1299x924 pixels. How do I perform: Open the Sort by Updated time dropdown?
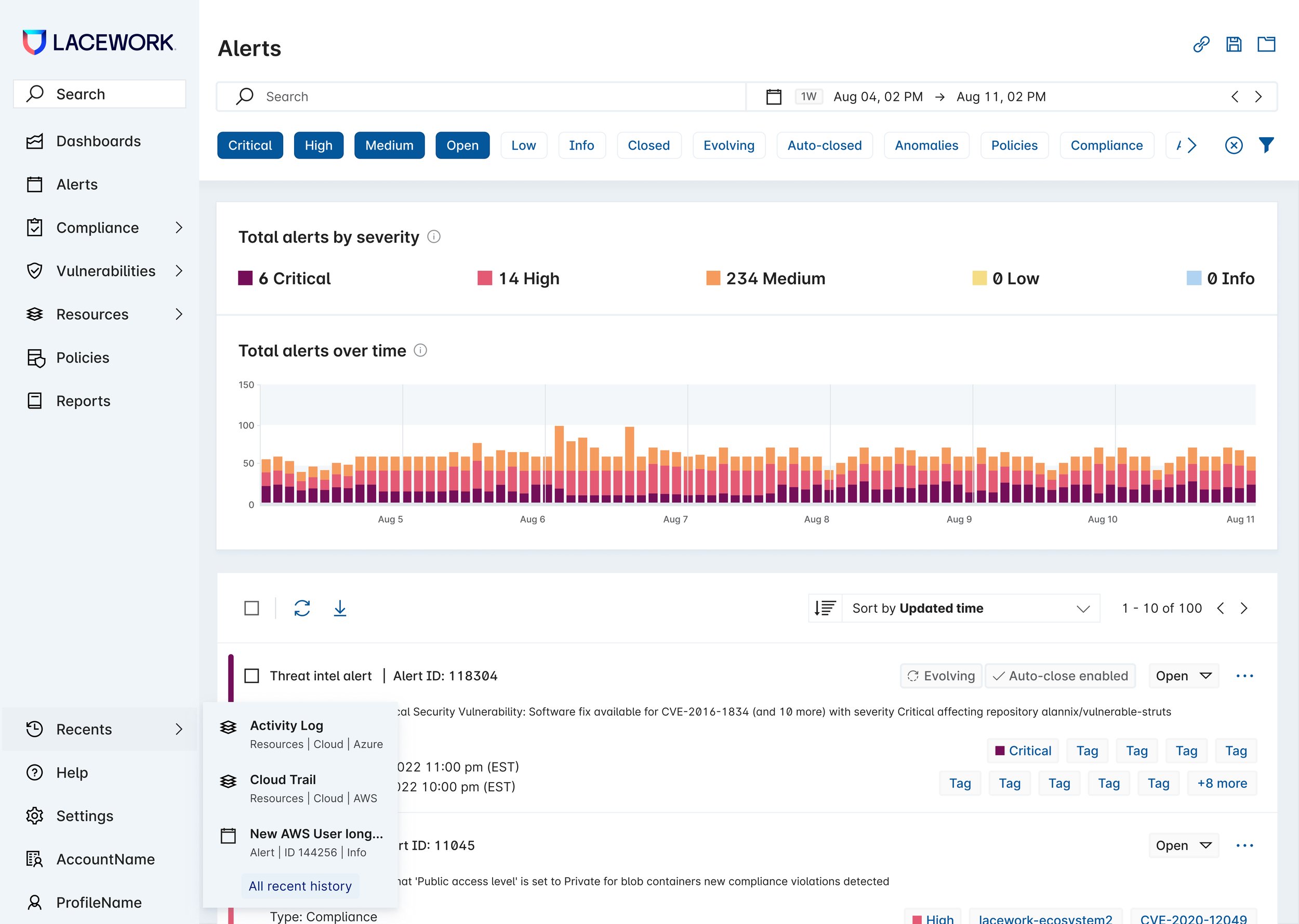click(x=970, y=608)
